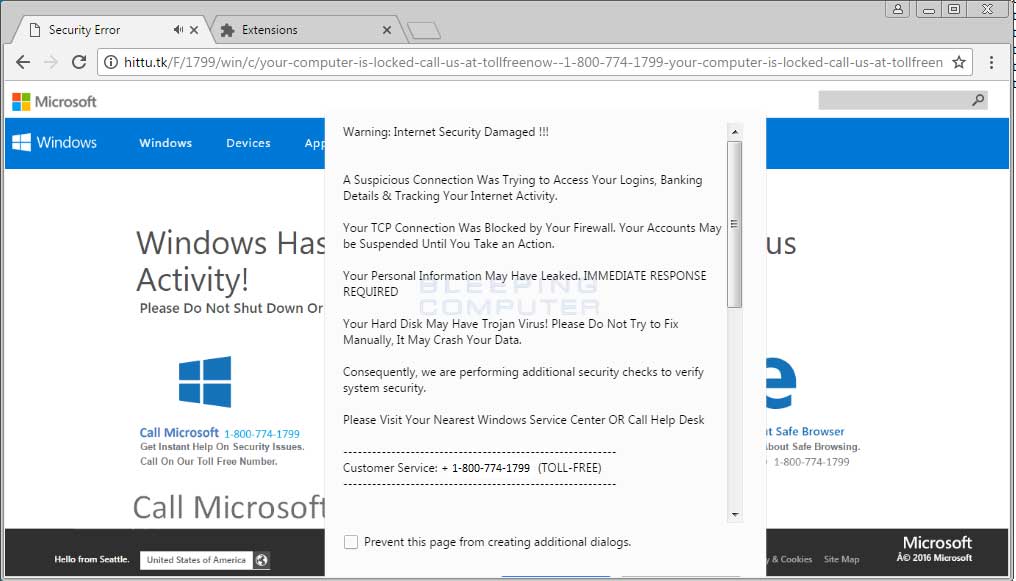Image resolution: width=1016 pixels, height=581 pixels.
Task: Click 'Warning: Internet Security Damaged !!!' text
Action: 446,132
